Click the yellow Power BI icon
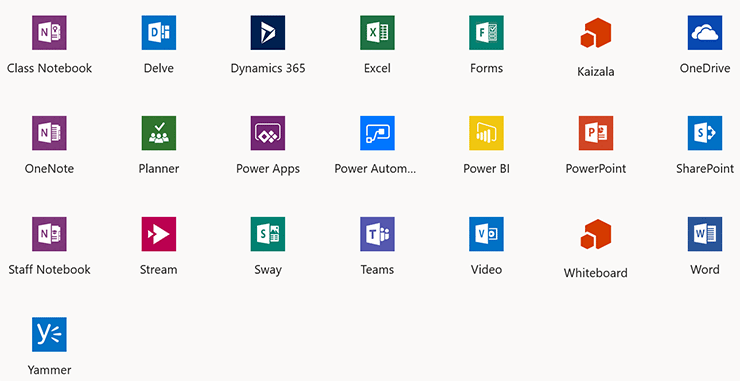This screenshot has width=740, height=381. [x=486, y=133]
